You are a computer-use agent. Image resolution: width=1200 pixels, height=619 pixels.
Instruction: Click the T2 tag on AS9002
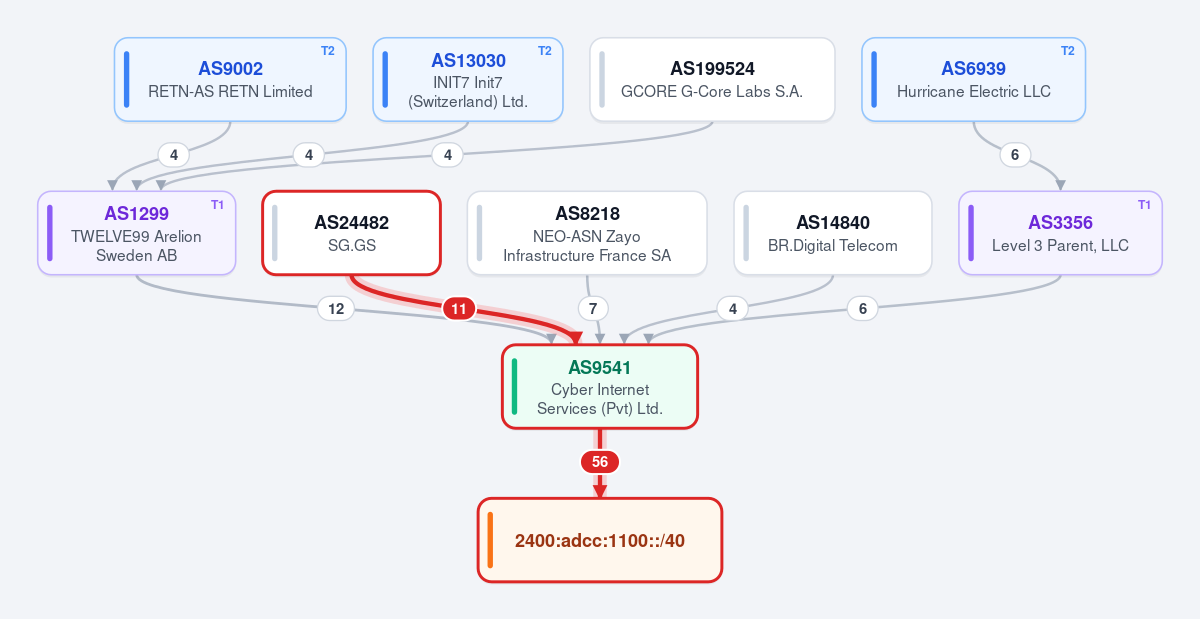[x=327, y=51]
